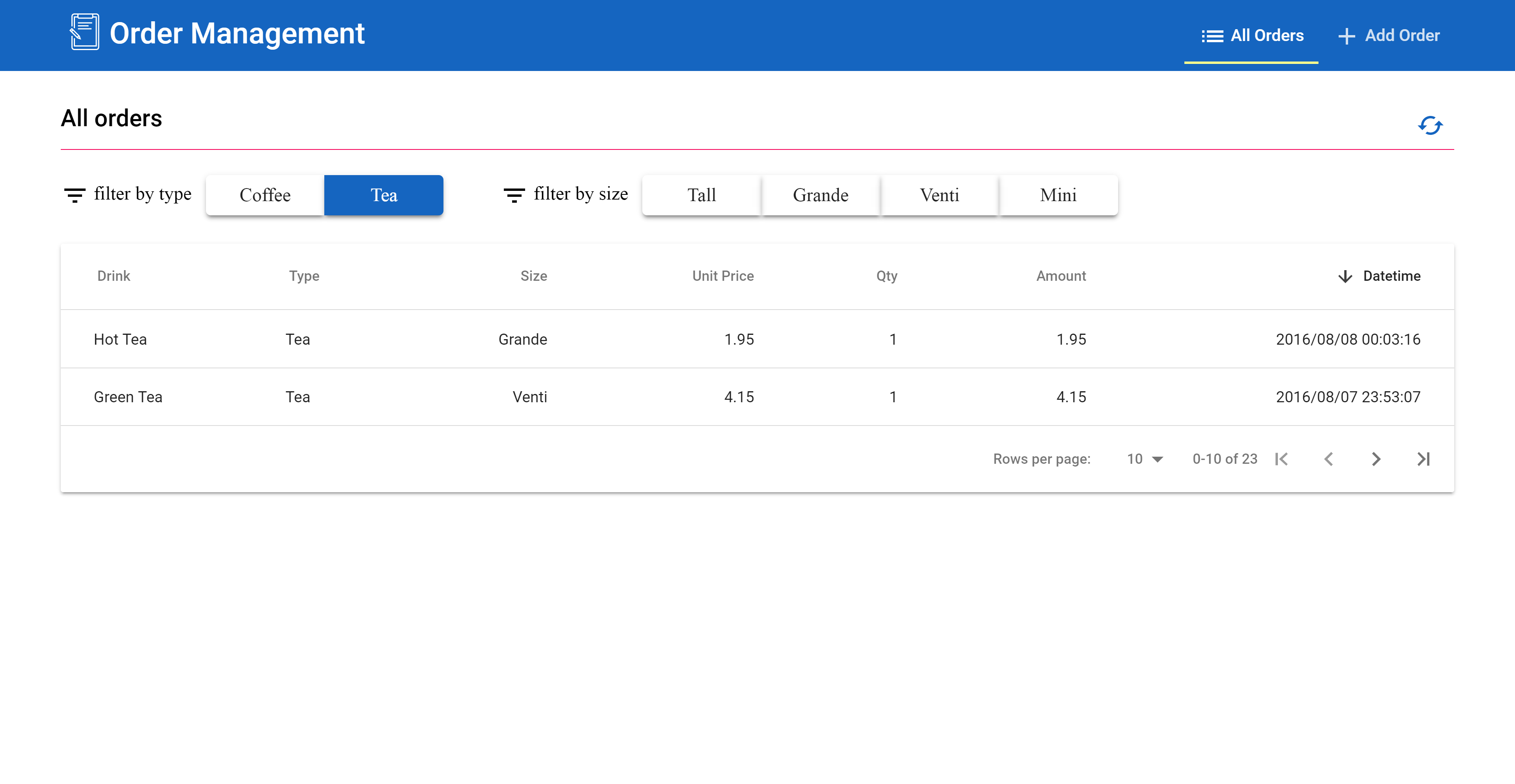
Task: Sort the table by Unit Price column
Action: (x=723, y=276)
